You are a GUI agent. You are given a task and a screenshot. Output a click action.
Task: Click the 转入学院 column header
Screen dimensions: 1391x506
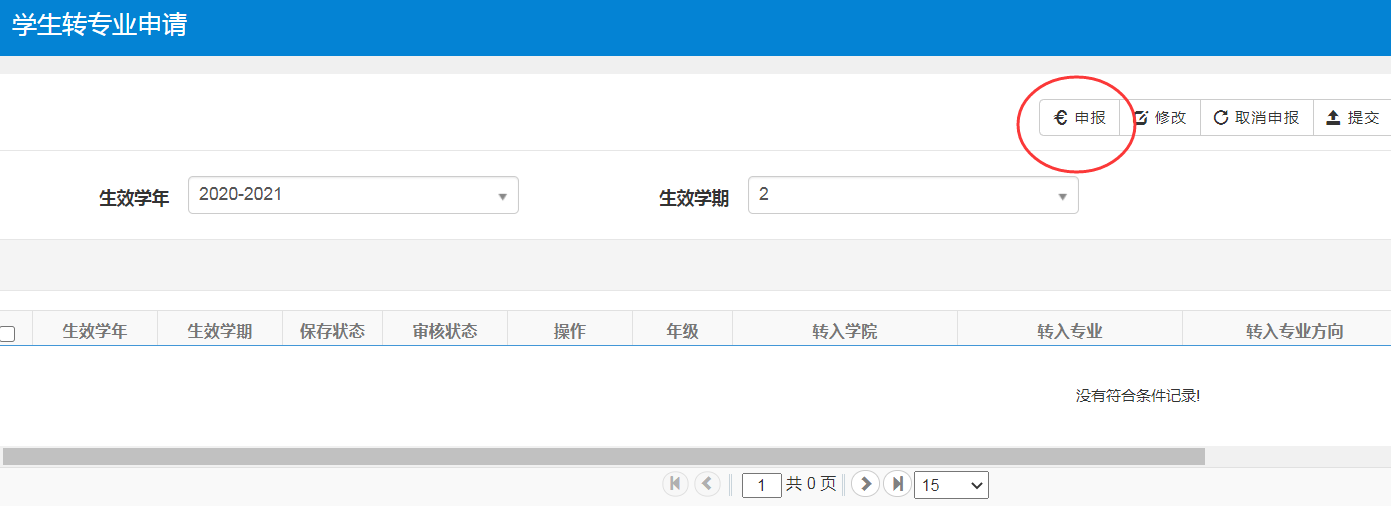(x=845, y=331)
